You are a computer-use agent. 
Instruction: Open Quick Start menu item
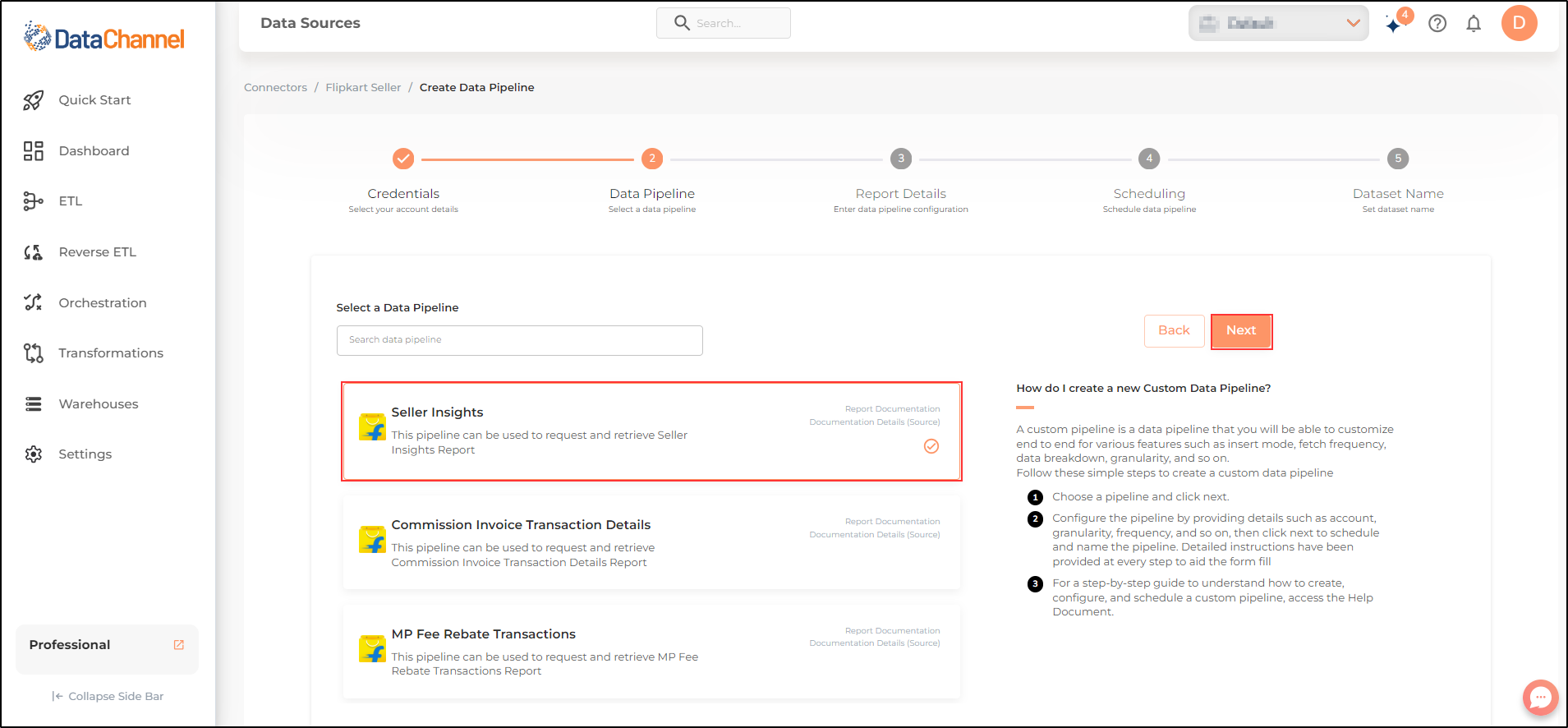coord(94,100)
